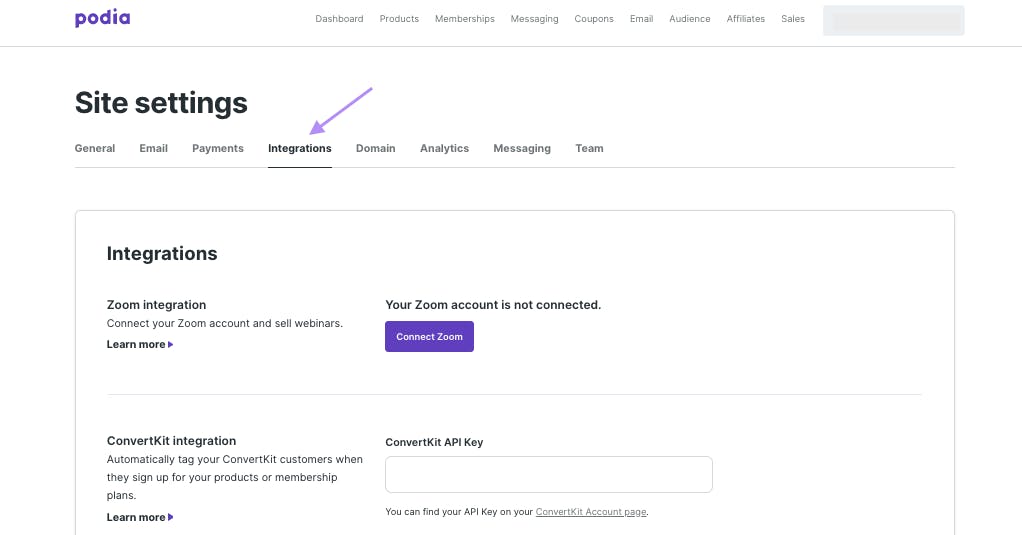Click 'Your Zoom account is not connected.' text
The image size is (1022, 535).
pyautogui.click(x=493, y=305)
